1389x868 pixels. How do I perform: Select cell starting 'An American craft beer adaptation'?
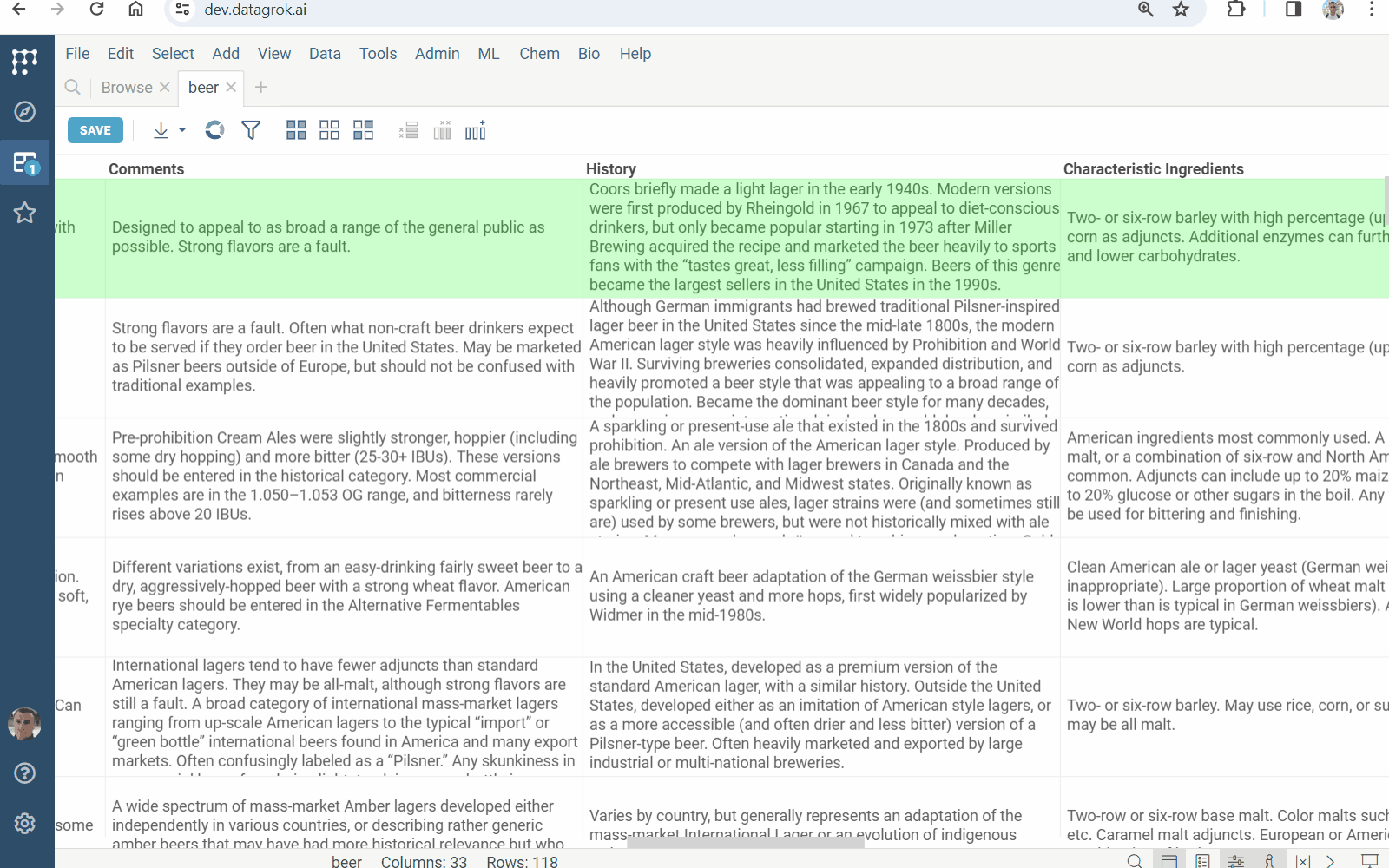click(821, 596)
